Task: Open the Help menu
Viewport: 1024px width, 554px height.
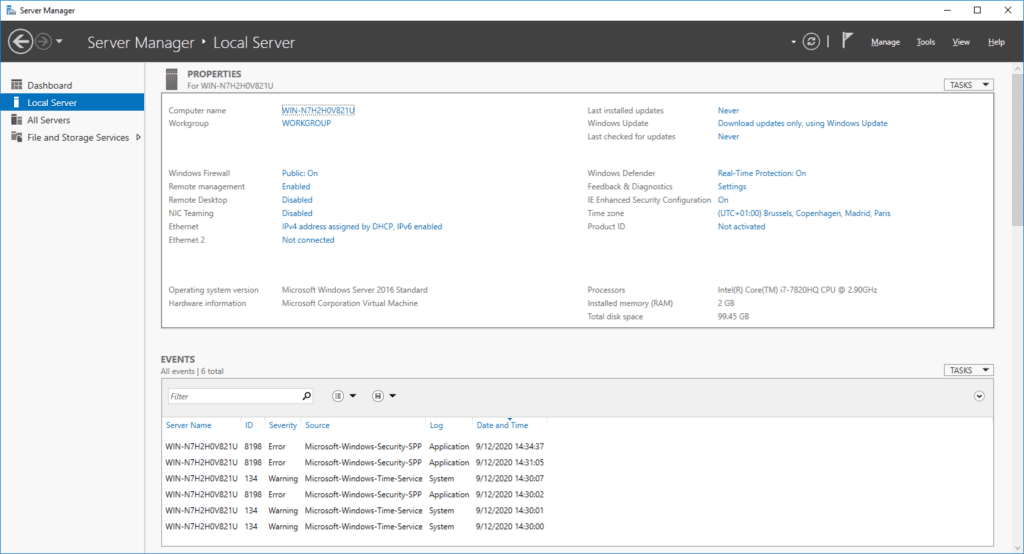Action: coord(996,42)
